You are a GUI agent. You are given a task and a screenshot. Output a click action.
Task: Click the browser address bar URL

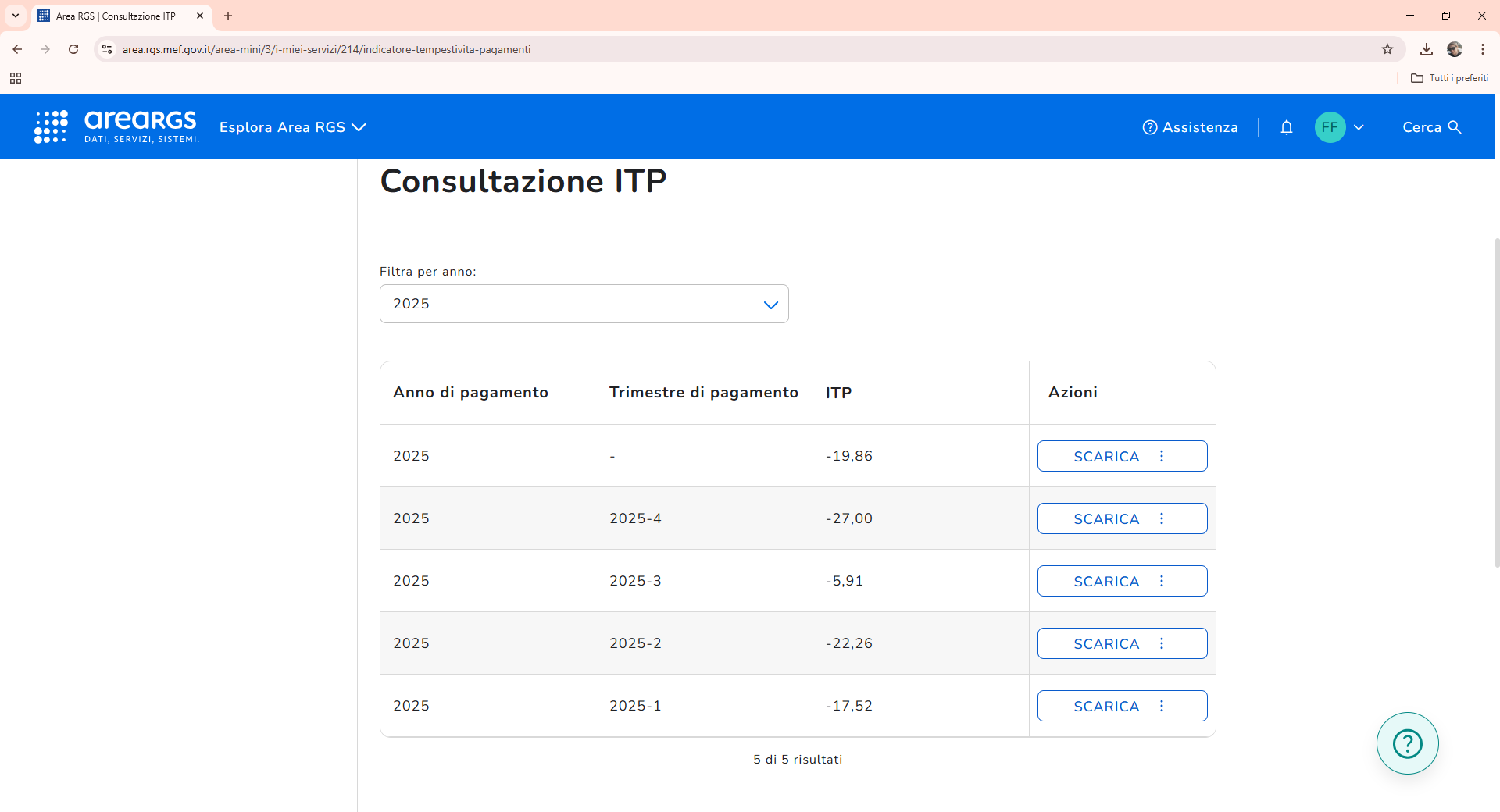pos(327,49)
